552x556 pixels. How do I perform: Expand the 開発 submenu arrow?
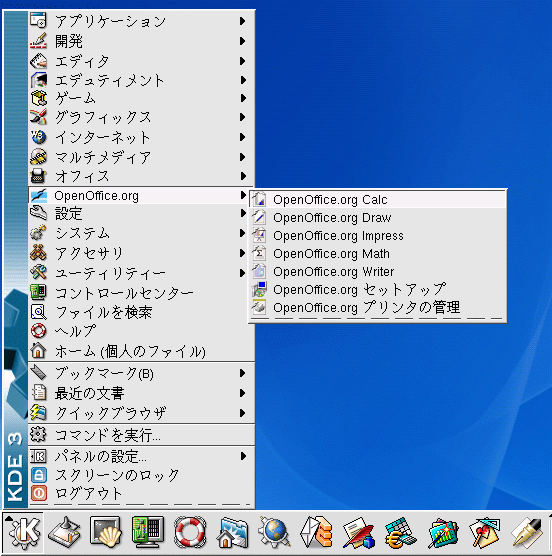click(242, 41)
